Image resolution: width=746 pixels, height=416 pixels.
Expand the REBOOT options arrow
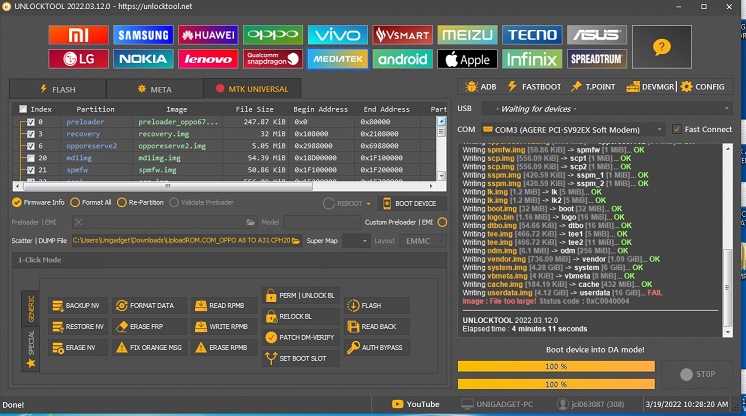tap(368, 203)
